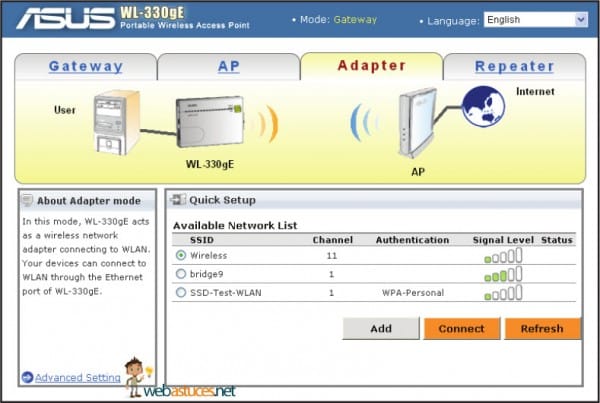This screenshot has height=403, width=600.
Task: Open the Advanced Setting link
Action: (78, 378)
